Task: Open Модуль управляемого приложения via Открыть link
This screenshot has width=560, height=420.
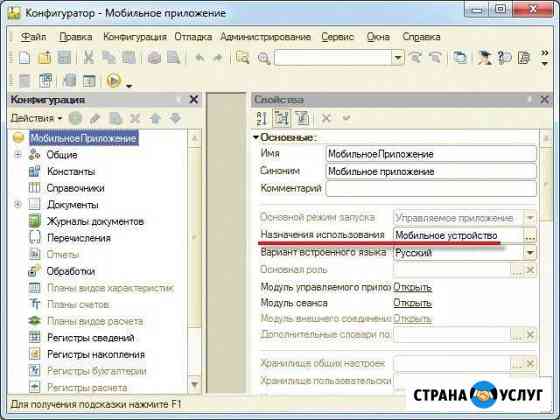Action: pos(412,287)
